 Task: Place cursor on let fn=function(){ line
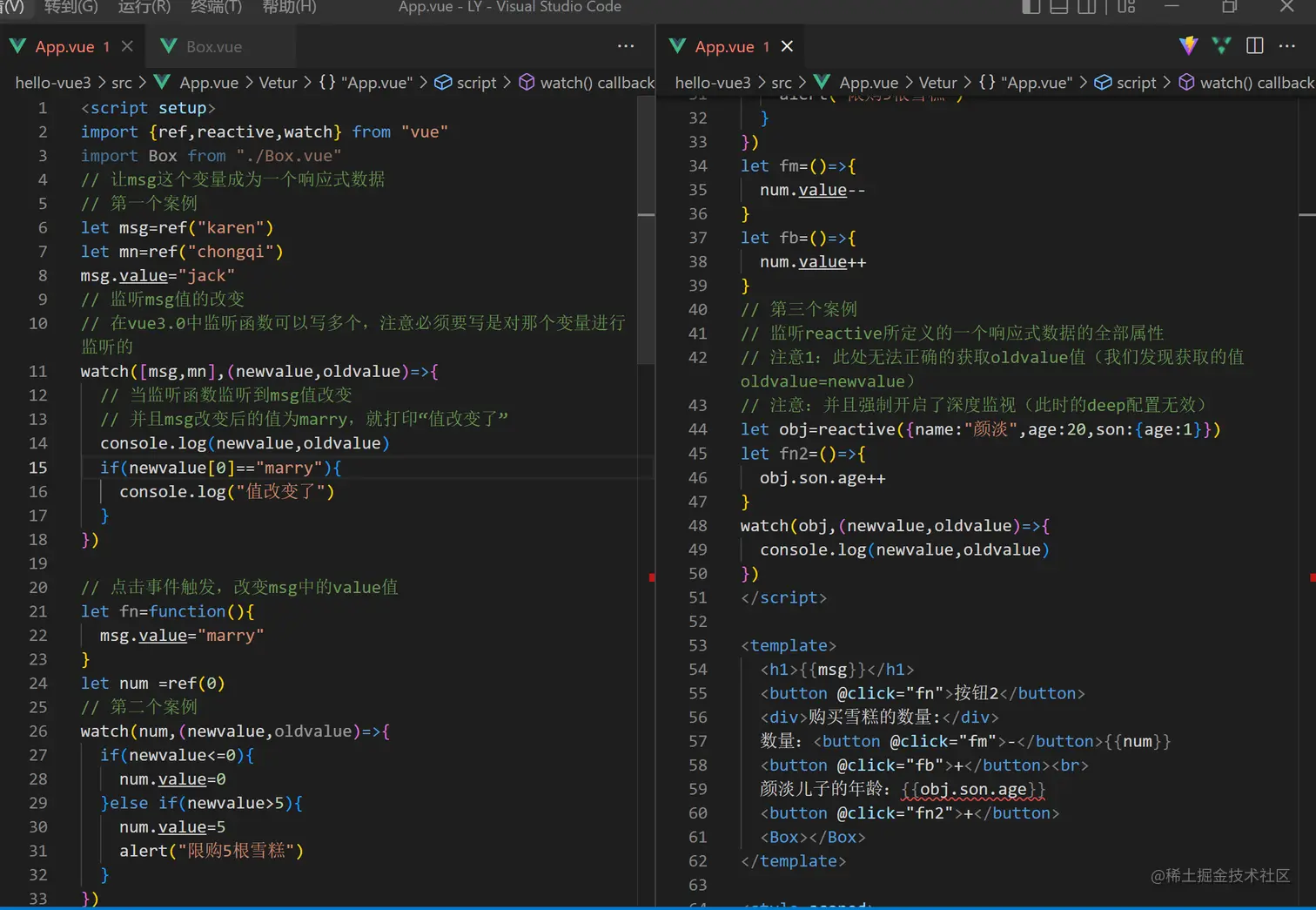click(x=167, y=611)
